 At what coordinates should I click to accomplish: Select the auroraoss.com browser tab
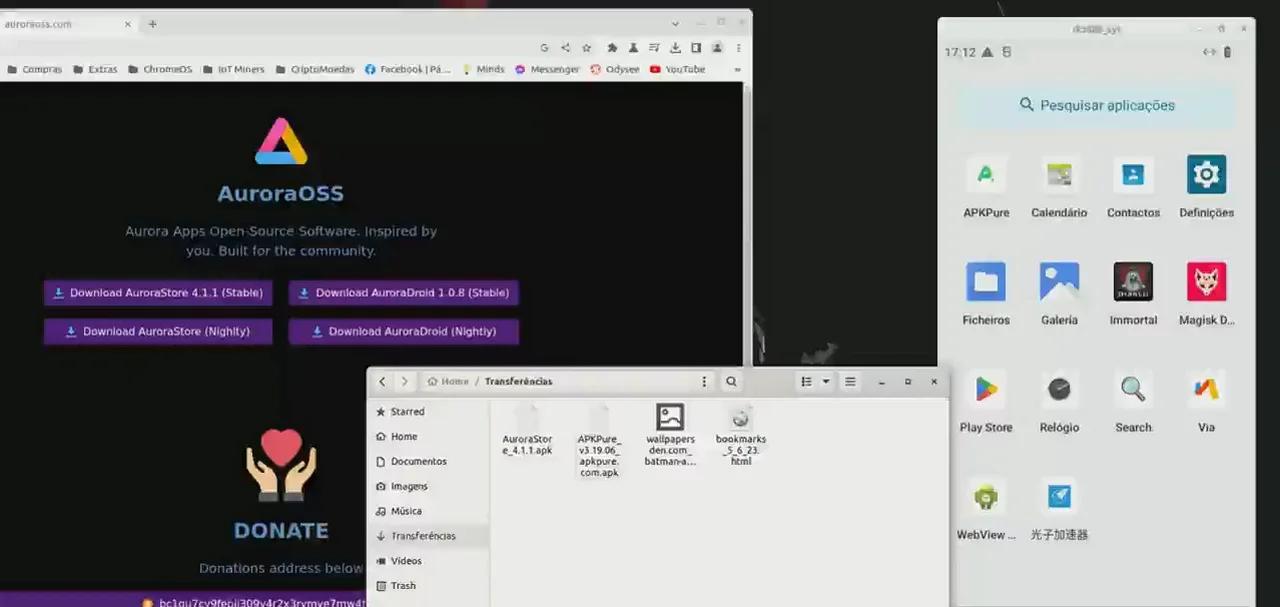point(65,23)
